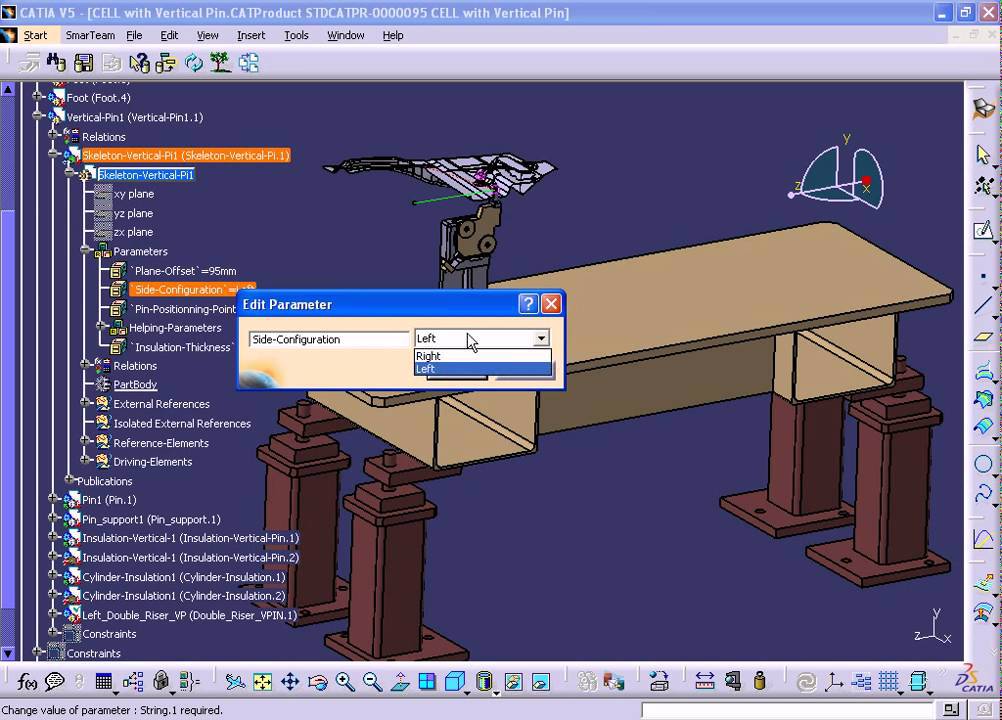Select Cylinder-Insulation1 (Cylinder-Insulation.2) item

(183, 596)
